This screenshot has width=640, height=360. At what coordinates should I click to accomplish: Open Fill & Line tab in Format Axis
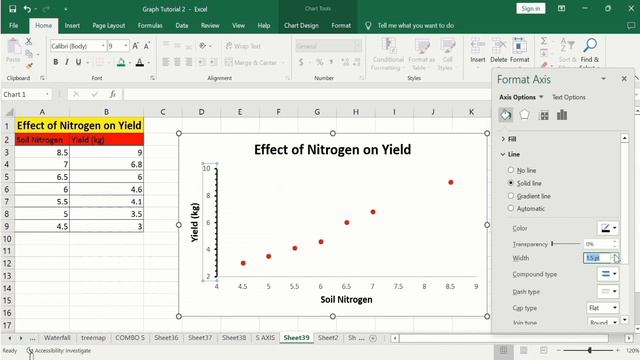(x=506, y=115)
